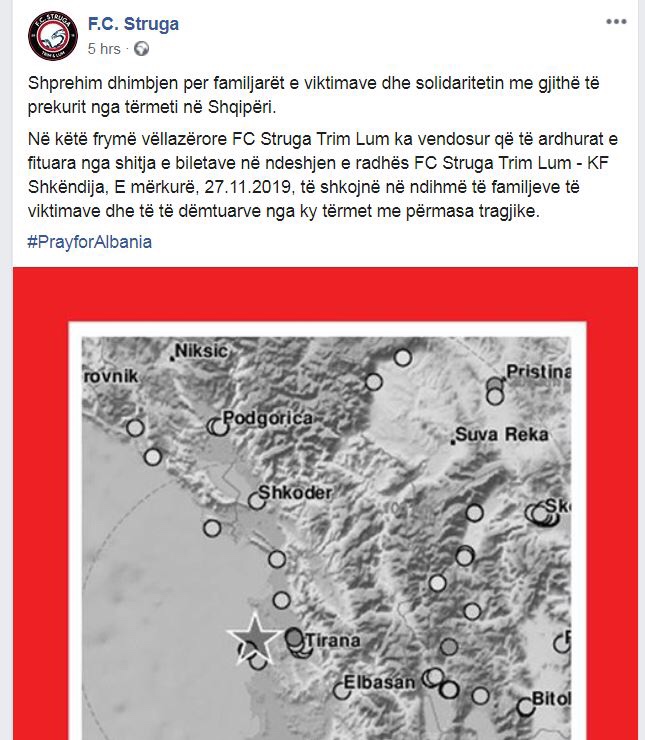
Task: Click the circle marker beside Bitol label
Action: click(525, 706)
